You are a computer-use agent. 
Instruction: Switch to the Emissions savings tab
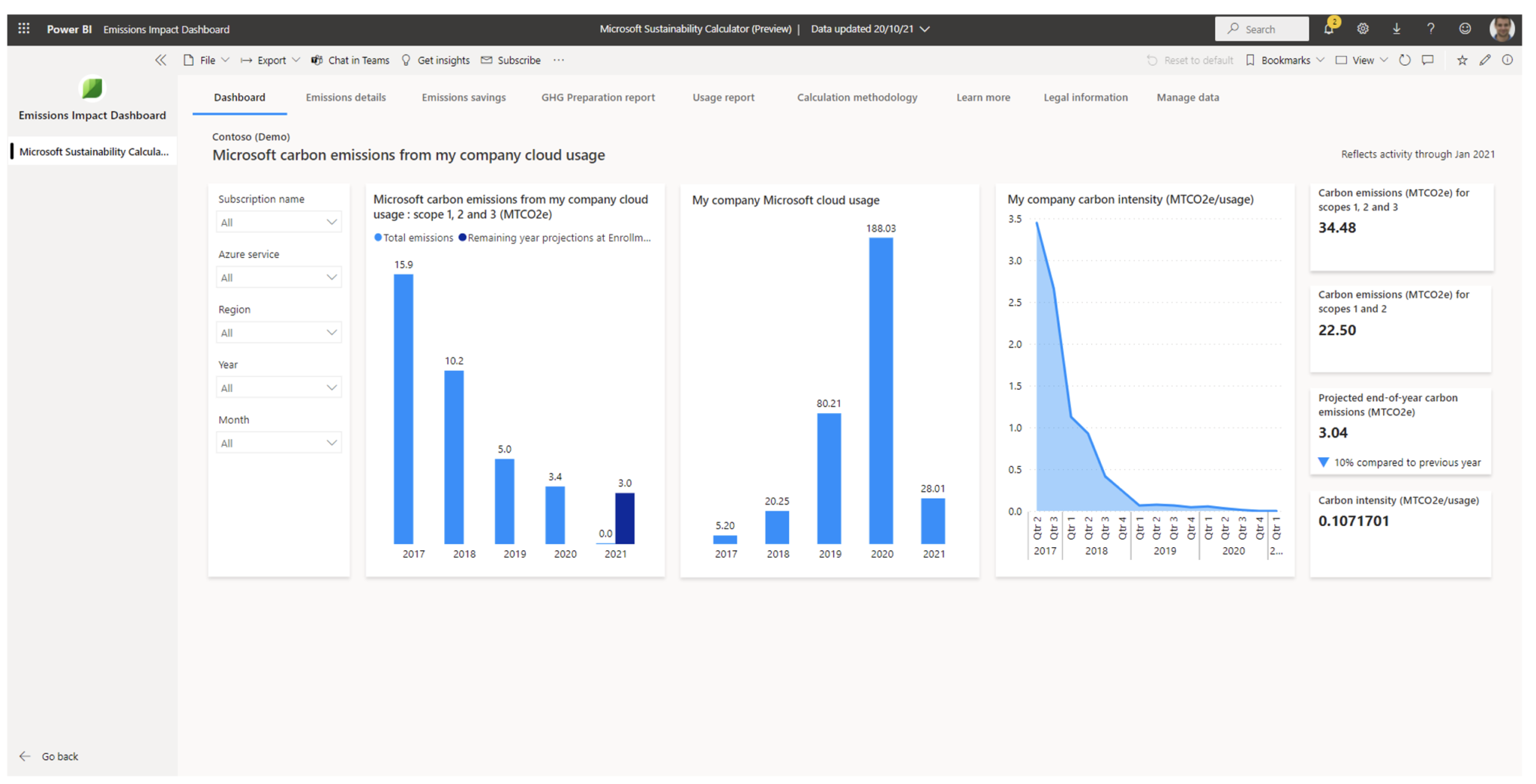coord(463,97)
